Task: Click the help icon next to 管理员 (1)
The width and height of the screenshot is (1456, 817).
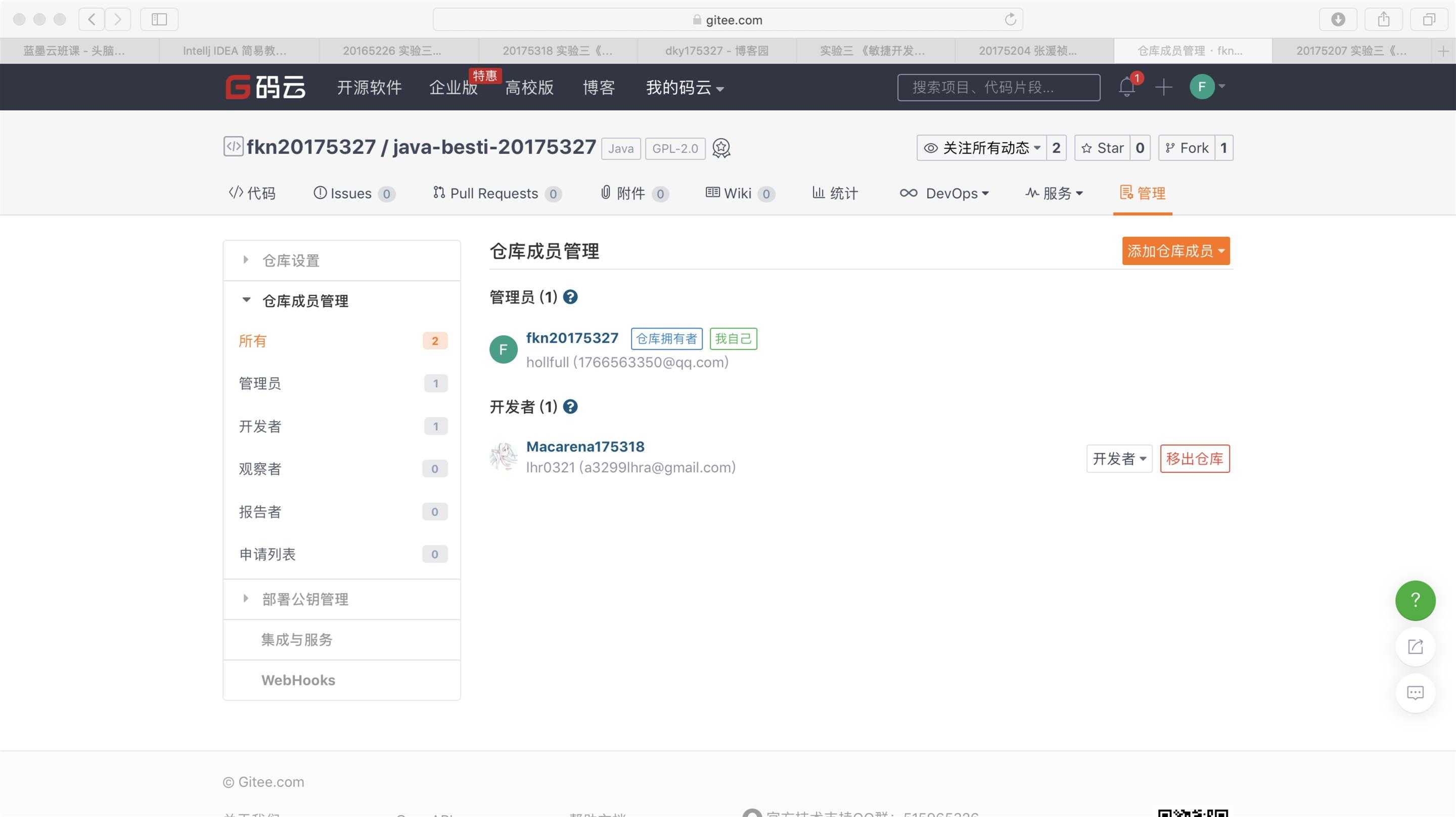Action: point(570,296)
